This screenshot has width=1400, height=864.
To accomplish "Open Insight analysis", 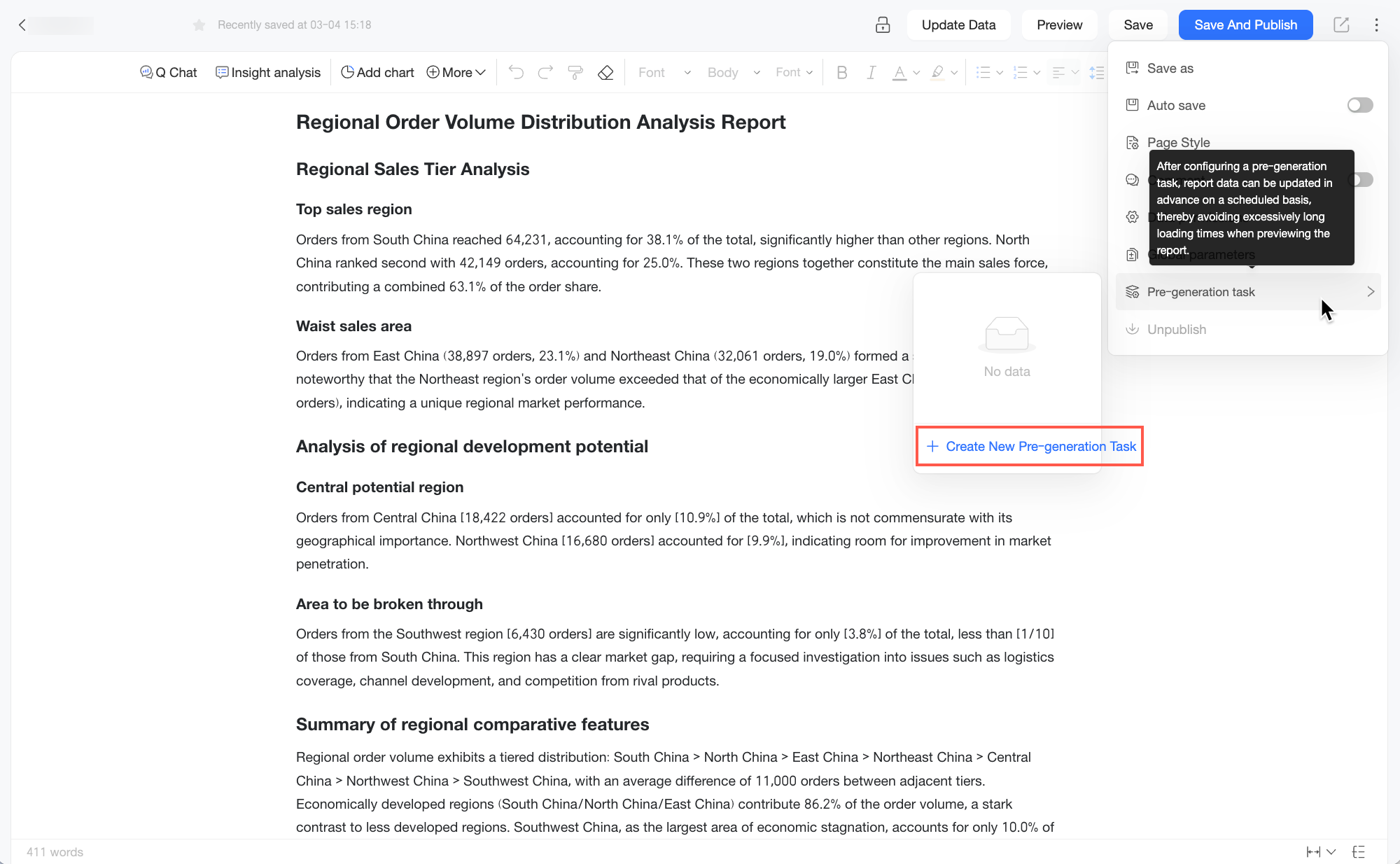I will (268, 72).
